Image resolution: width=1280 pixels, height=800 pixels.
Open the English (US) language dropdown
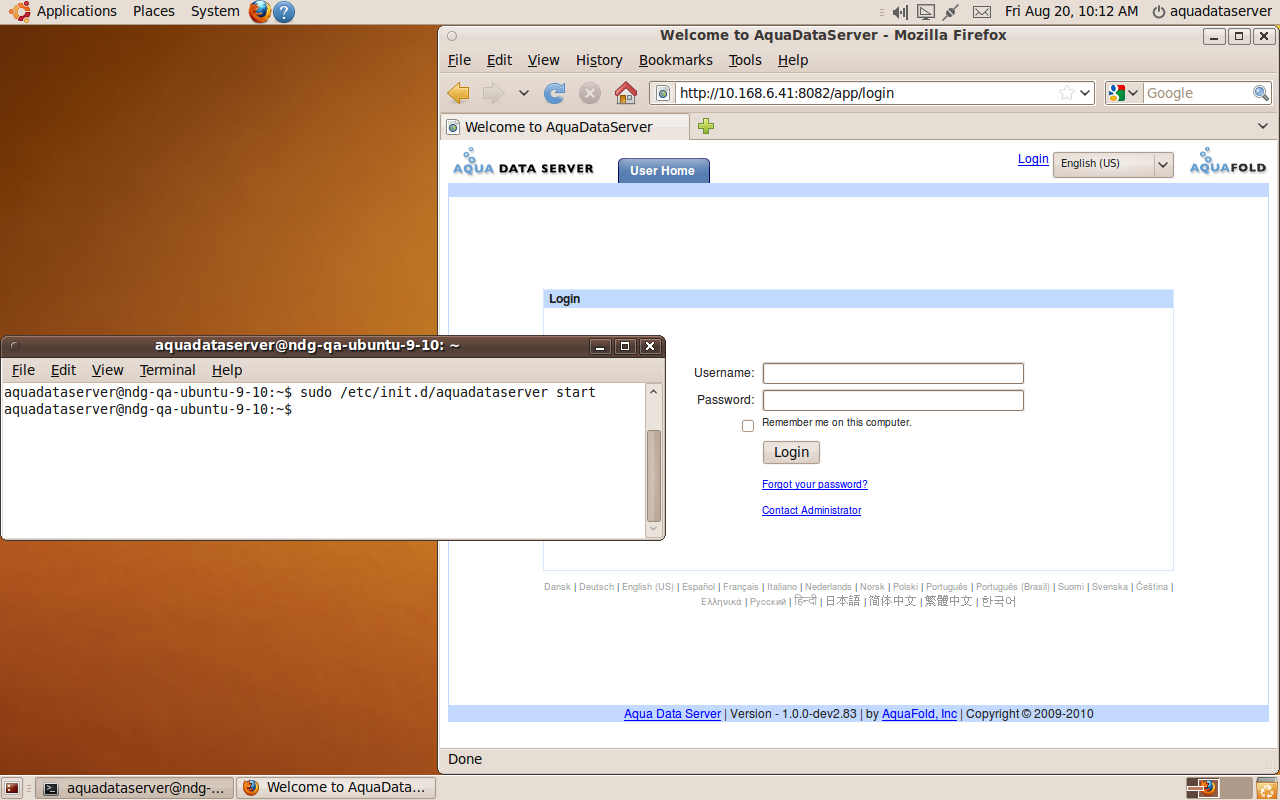pyautogui.click(x=1113, y=164)
